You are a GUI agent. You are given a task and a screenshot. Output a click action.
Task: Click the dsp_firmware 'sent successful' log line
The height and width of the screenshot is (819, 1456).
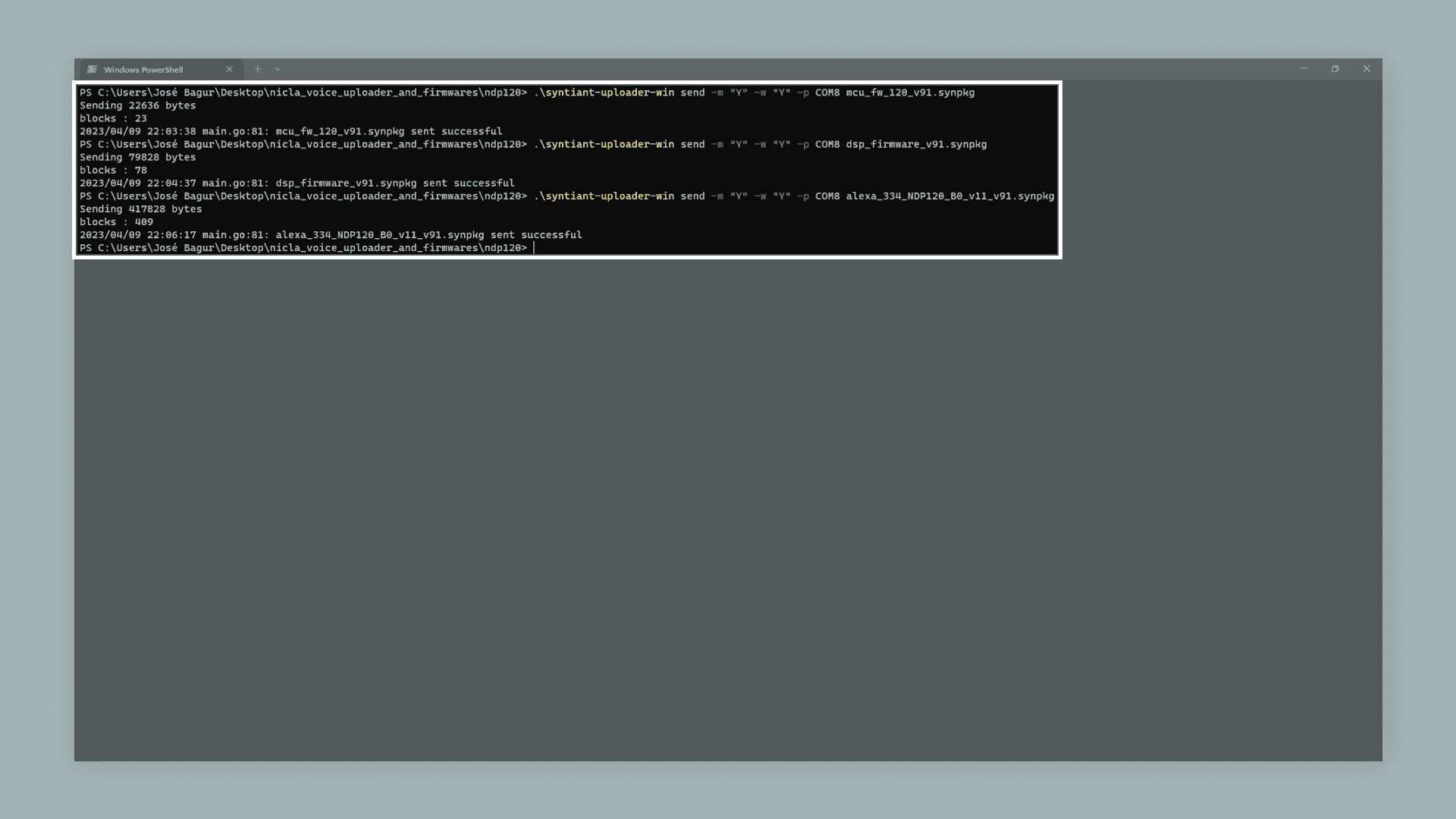click(x=297, y=183)
